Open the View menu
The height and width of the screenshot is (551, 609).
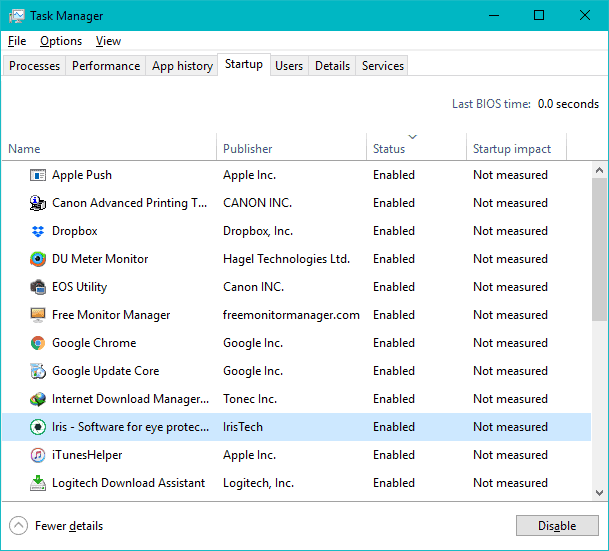click(x=108, y=41)
